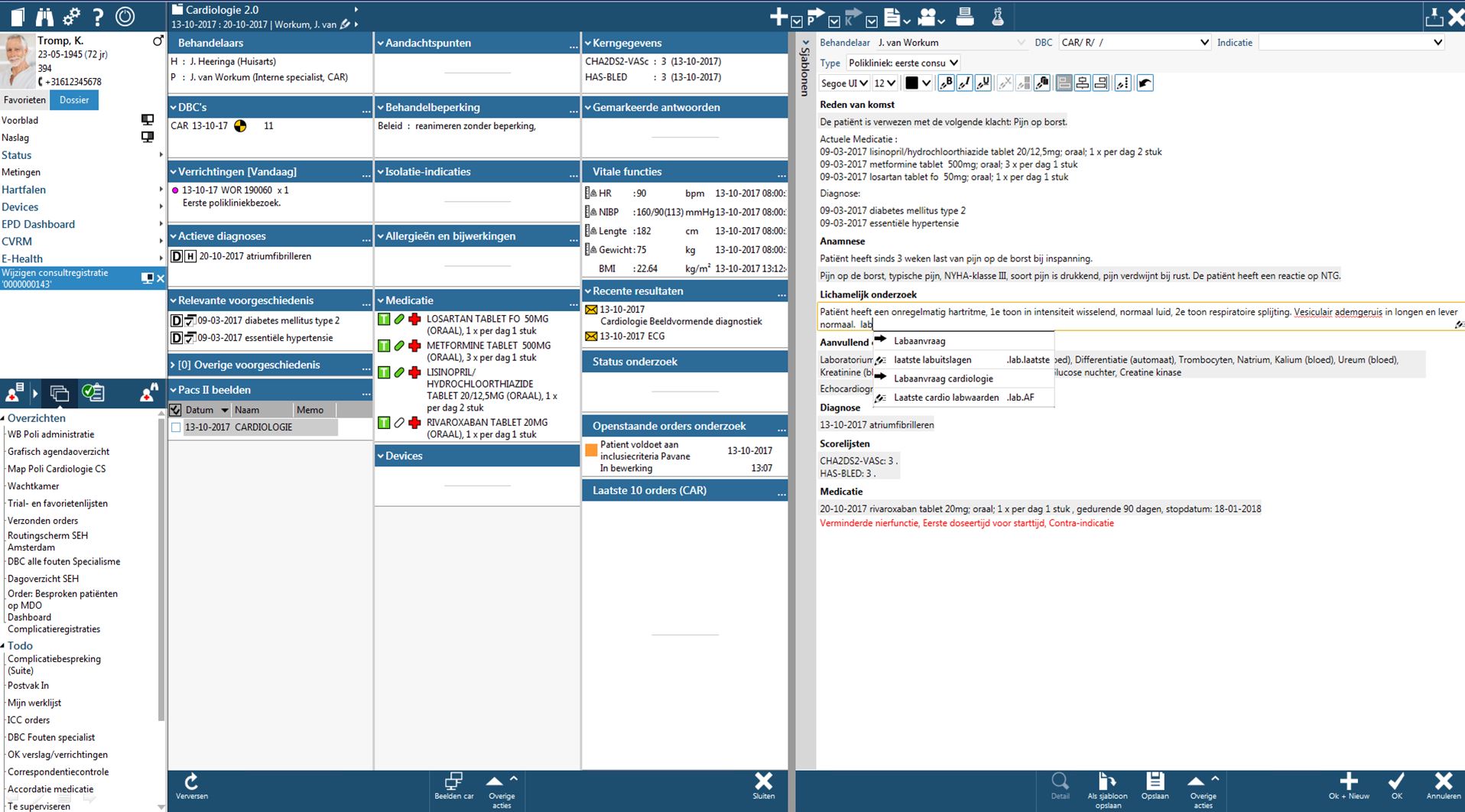
Task: Click the Ok + Nieuw button
Action: click(x=1349, y=787)
